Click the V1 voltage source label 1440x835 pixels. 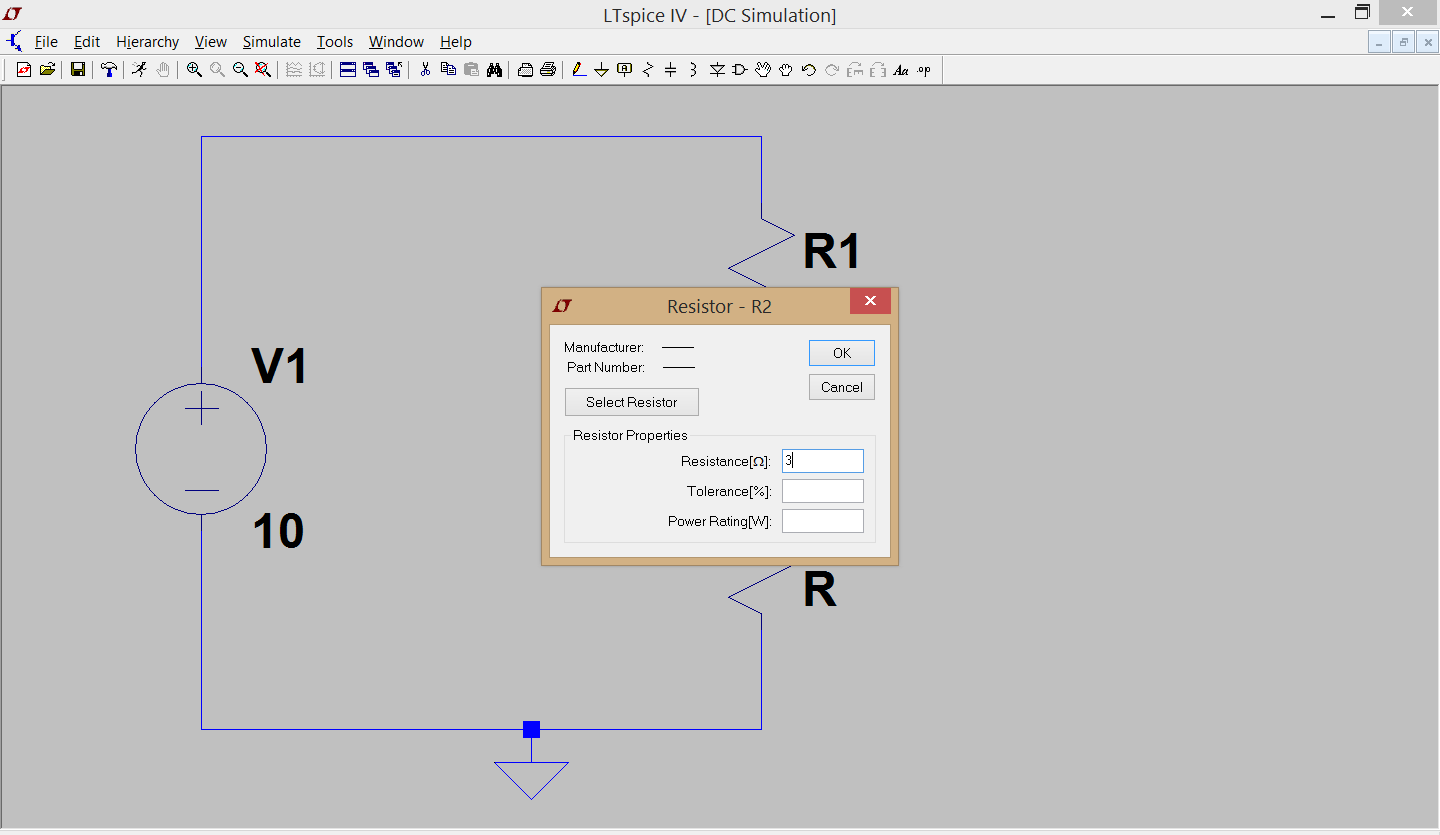[280, 366]
